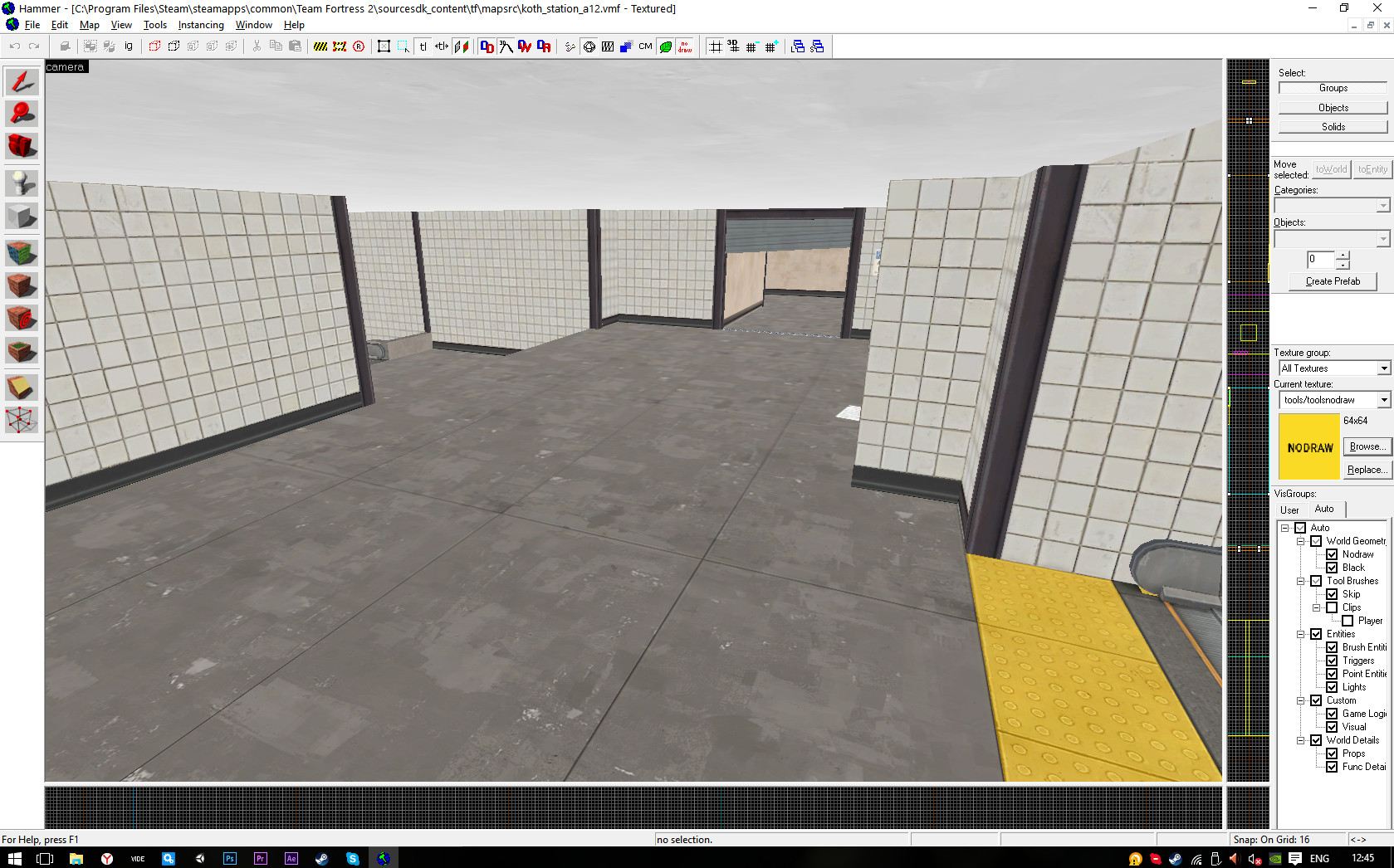Open Skype from the Windows taskbar

[x=353, y=858]
